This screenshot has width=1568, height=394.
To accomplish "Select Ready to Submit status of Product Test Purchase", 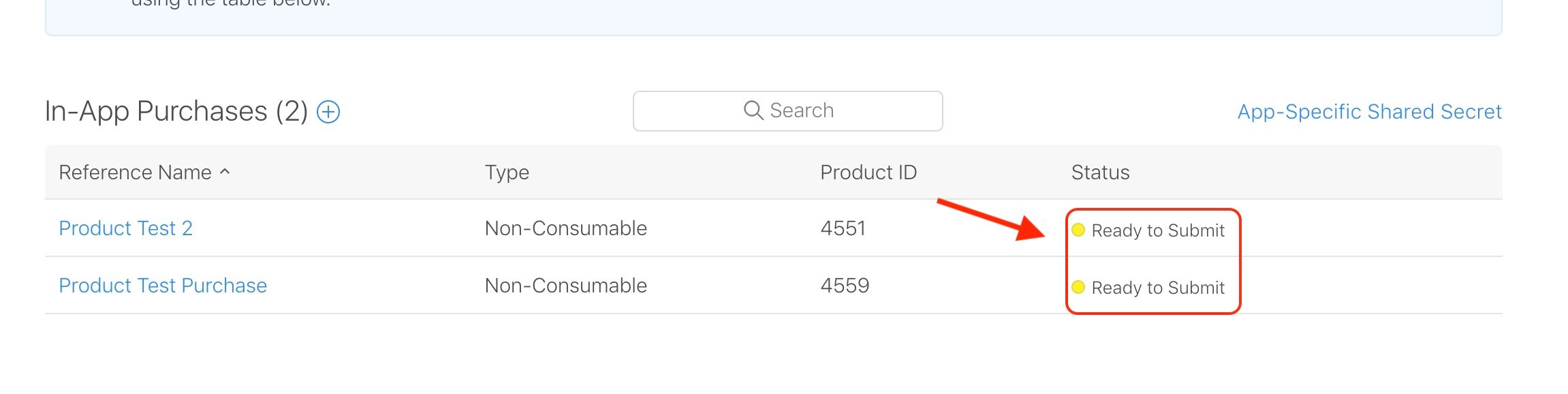I will pyautogui.click(x=1158, y=288).
